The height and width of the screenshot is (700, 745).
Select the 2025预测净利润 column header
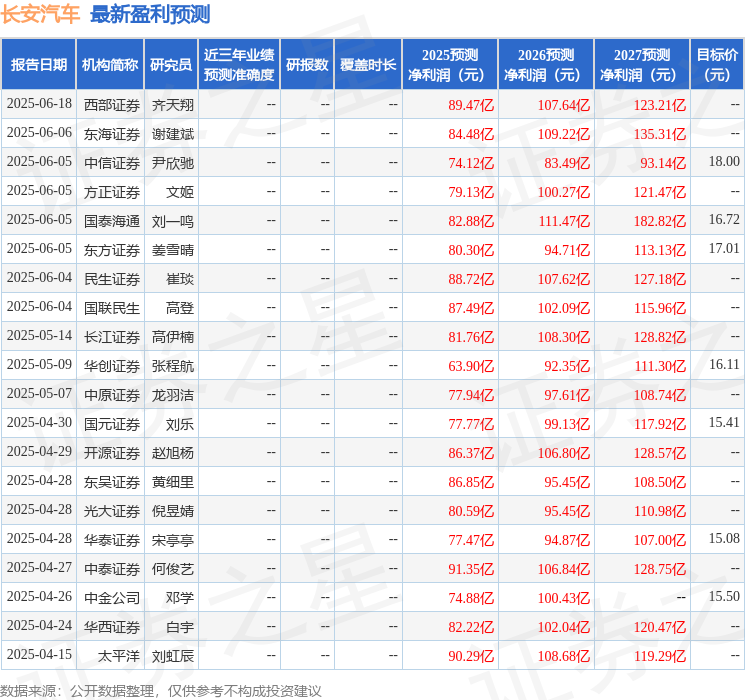click(450, 64)
